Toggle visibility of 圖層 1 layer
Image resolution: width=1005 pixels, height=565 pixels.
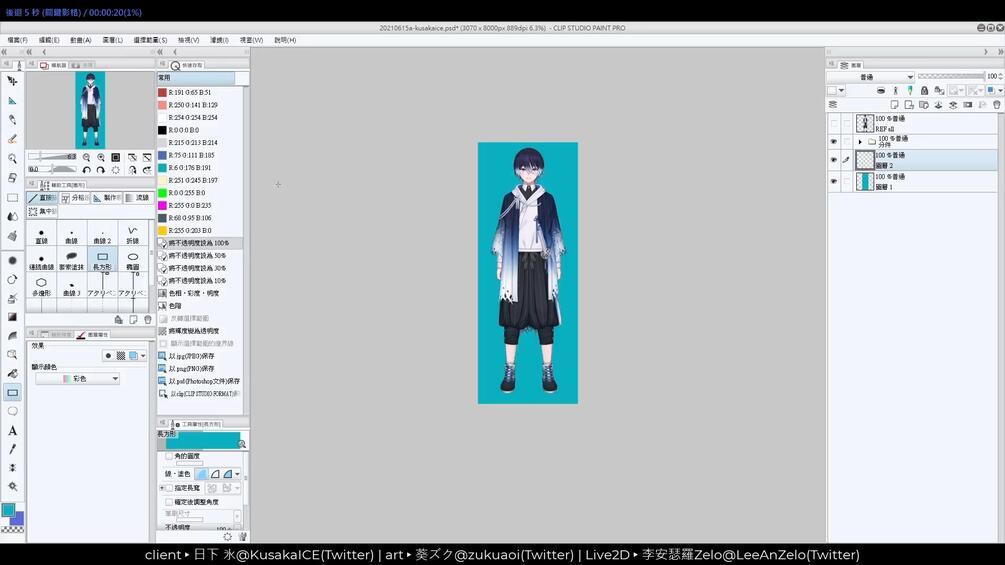pos(833,181)
